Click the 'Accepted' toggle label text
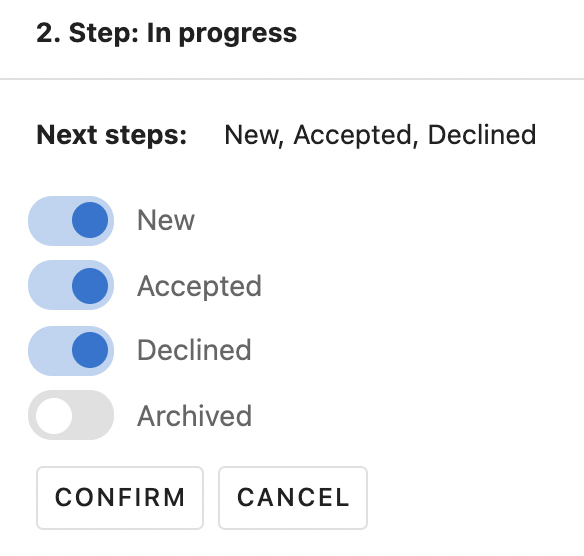 [199, 286]
